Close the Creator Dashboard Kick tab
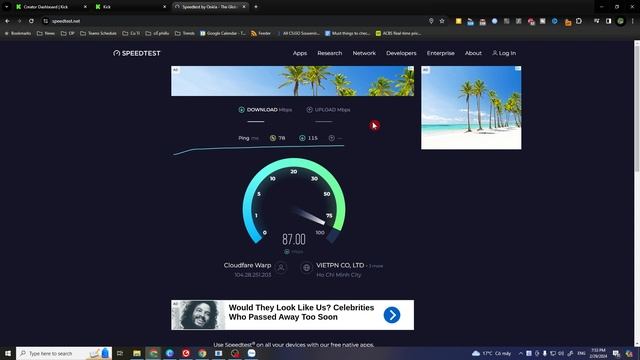Viewport: 640px width, 360px height. pyautogui.click(x=85, y=7)
